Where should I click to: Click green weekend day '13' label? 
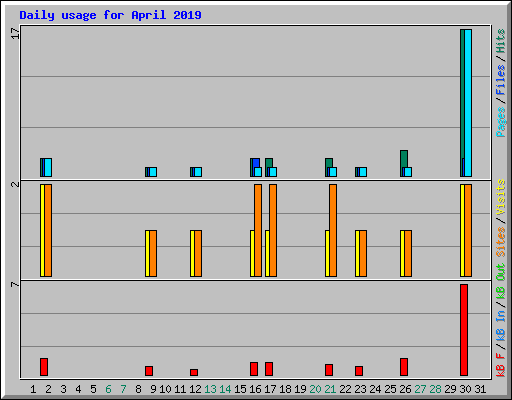[x=210, y=389]
